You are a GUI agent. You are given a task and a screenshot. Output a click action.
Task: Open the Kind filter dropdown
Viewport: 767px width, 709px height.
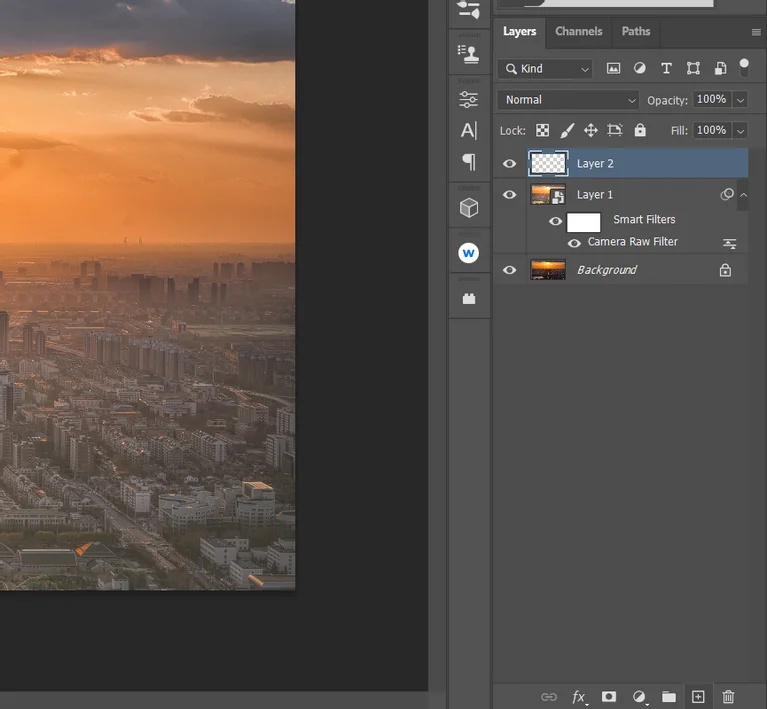546,69
